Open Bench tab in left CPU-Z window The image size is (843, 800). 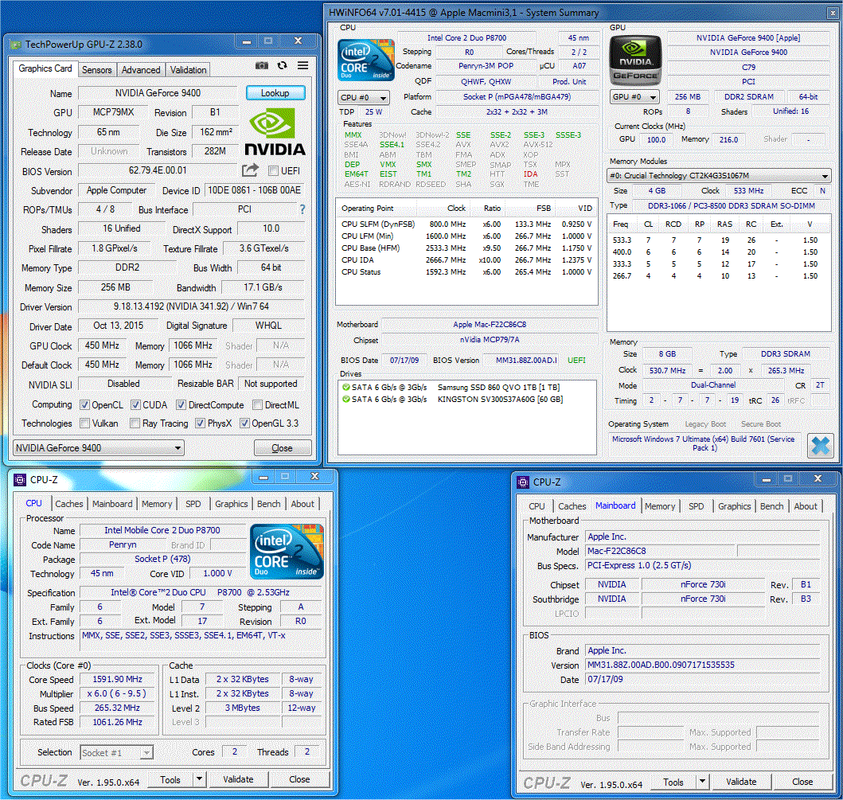(268, 504)
